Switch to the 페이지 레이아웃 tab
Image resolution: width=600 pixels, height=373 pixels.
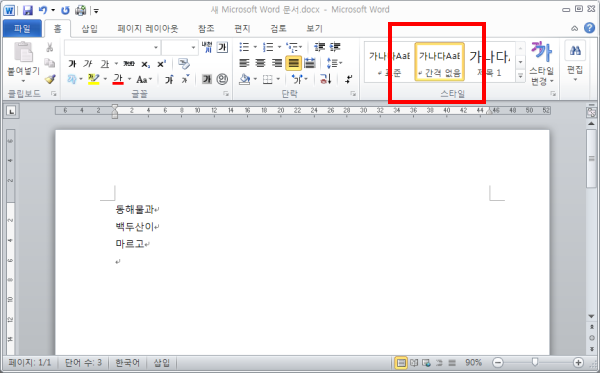(147, 29)
